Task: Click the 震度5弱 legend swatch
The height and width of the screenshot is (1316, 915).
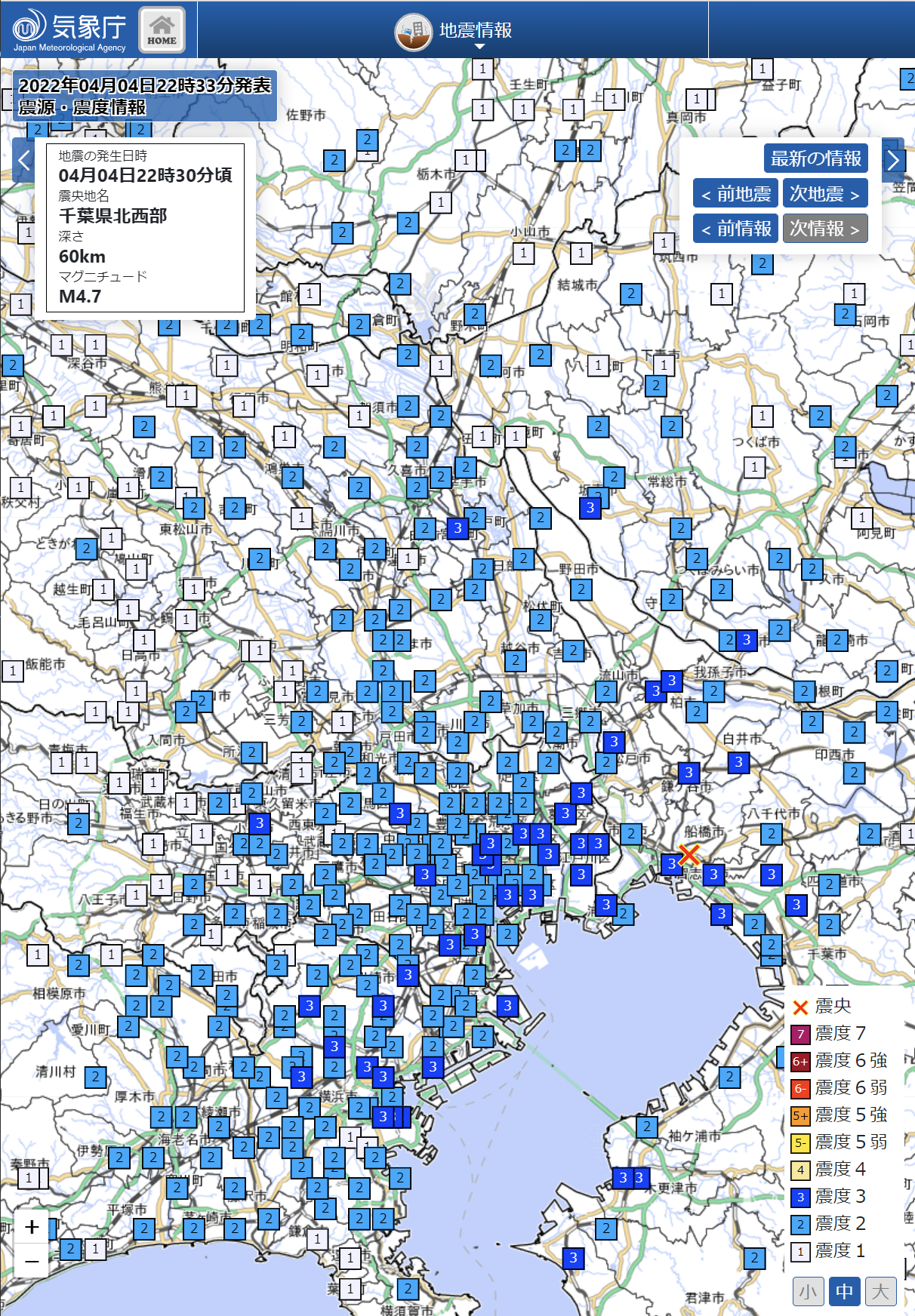Action: pos(800,1142)
